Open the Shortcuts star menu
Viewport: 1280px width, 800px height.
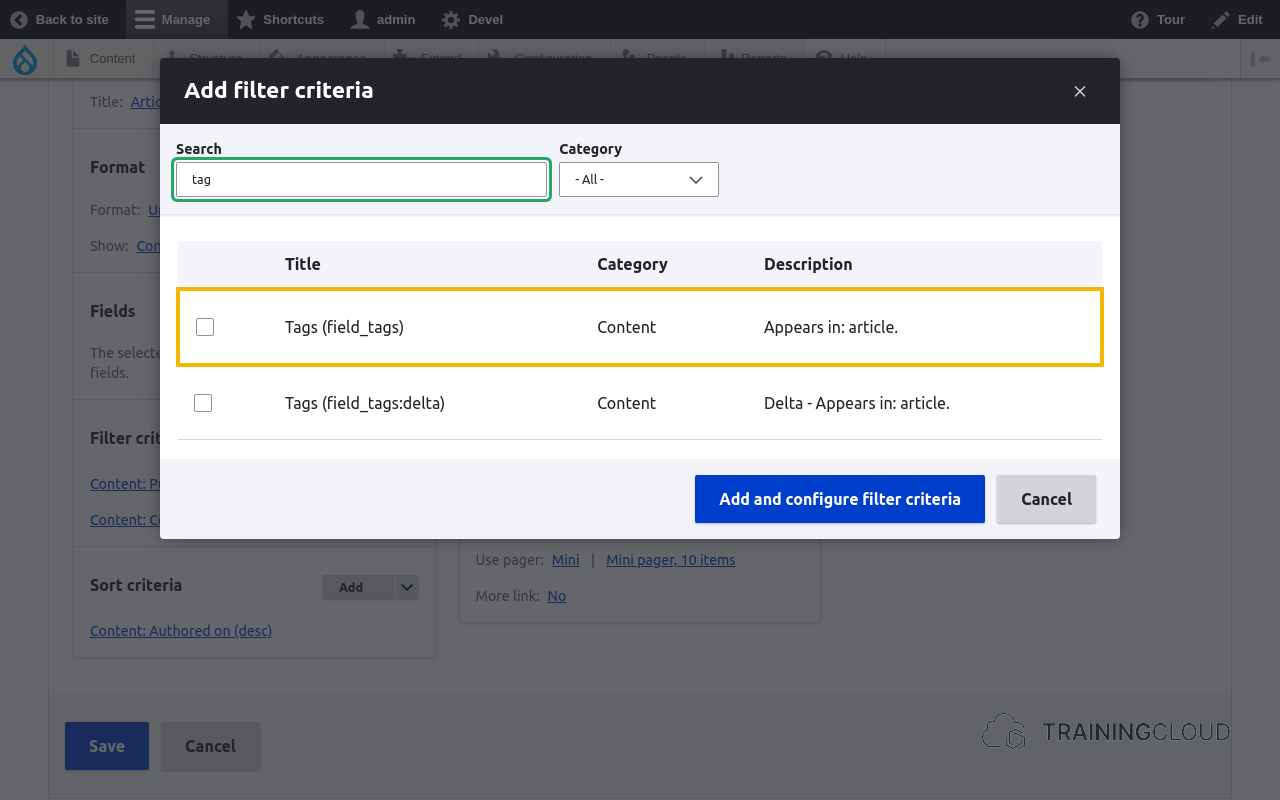[280, 19]
